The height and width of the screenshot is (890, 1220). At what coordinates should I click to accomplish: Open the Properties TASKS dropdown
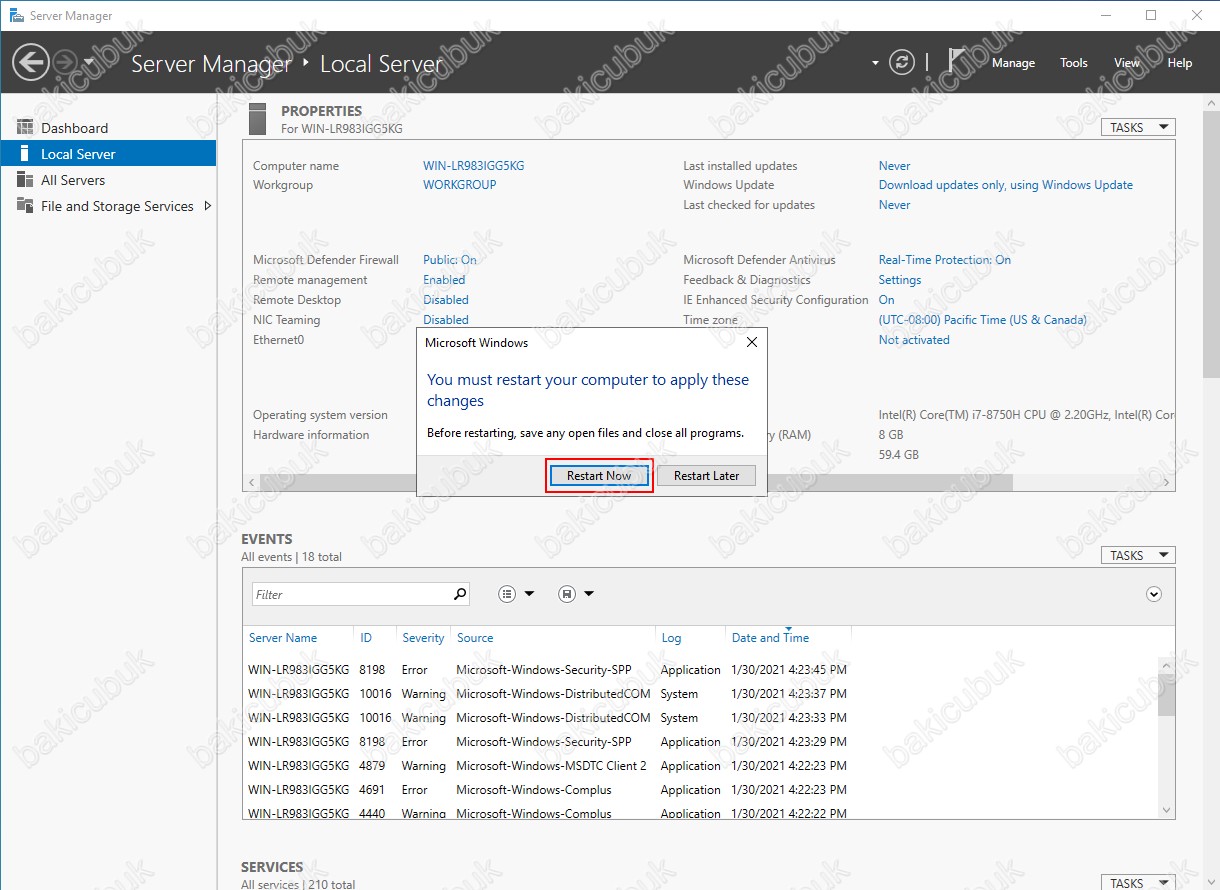coord(1138,127)
